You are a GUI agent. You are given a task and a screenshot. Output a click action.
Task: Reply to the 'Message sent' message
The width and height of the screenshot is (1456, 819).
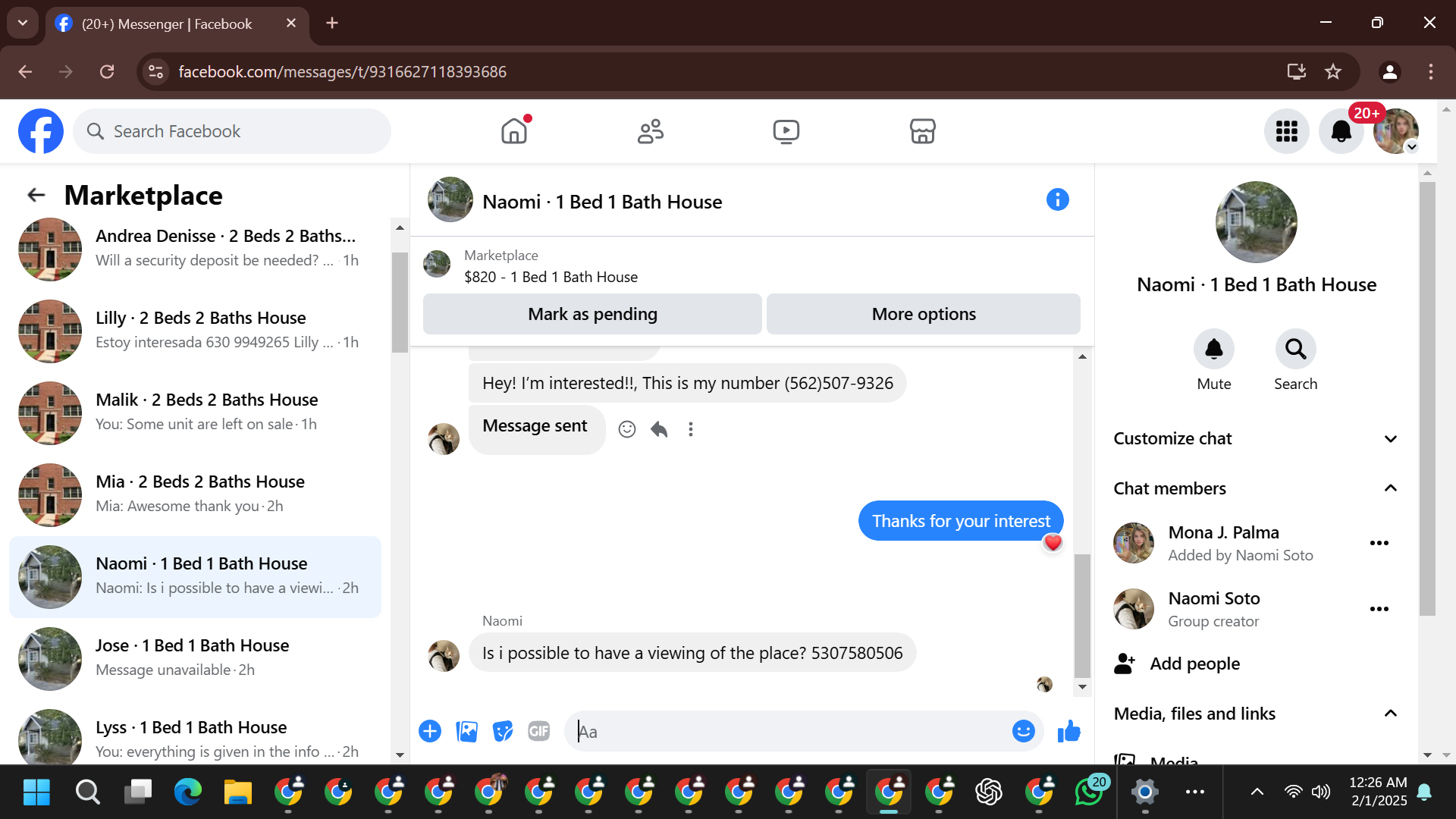coord(659,429)
